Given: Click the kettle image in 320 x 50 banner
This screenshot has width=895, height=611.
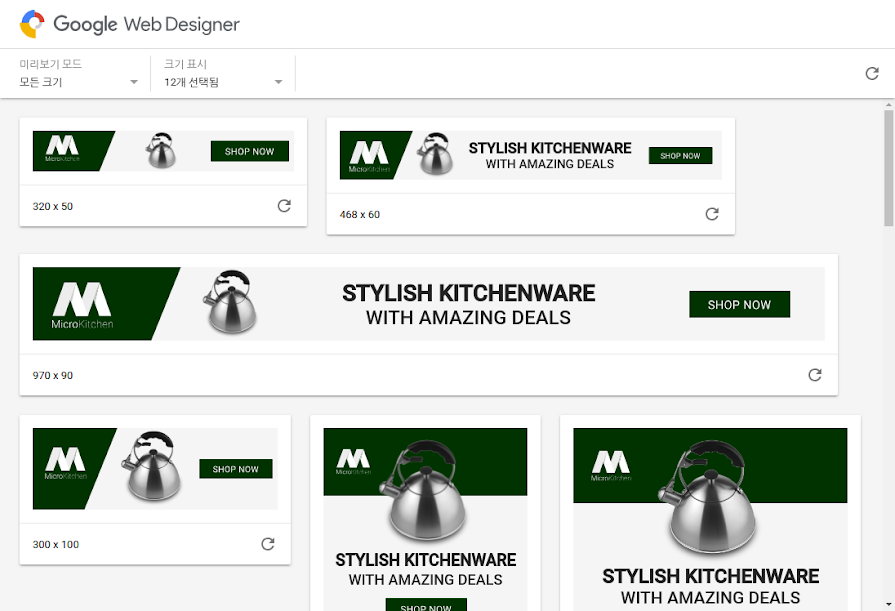Looking at the screenshot, I should click(x=161, y=151).
